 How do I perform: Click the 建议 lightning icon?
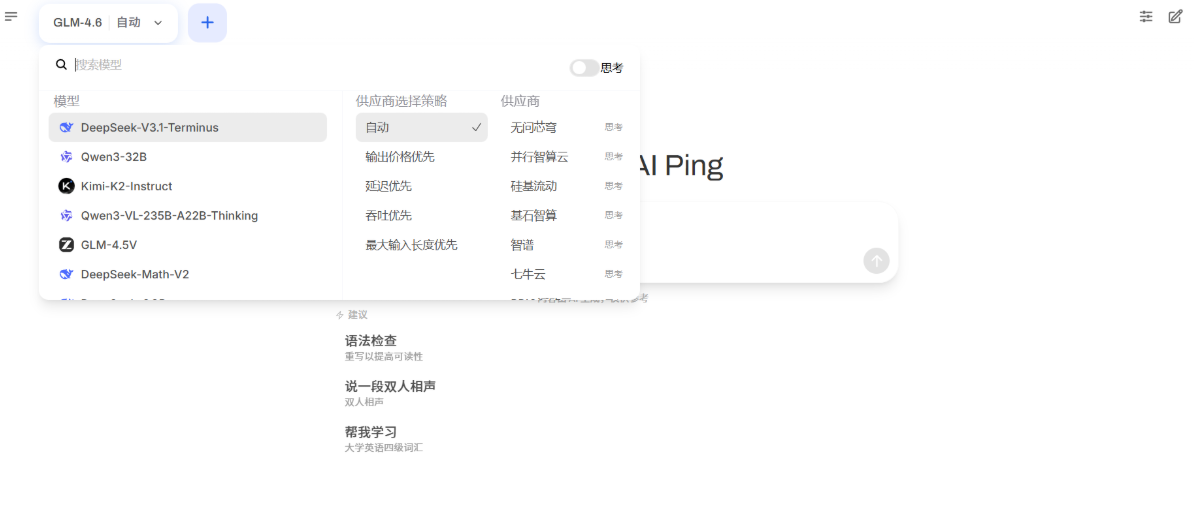340,315
